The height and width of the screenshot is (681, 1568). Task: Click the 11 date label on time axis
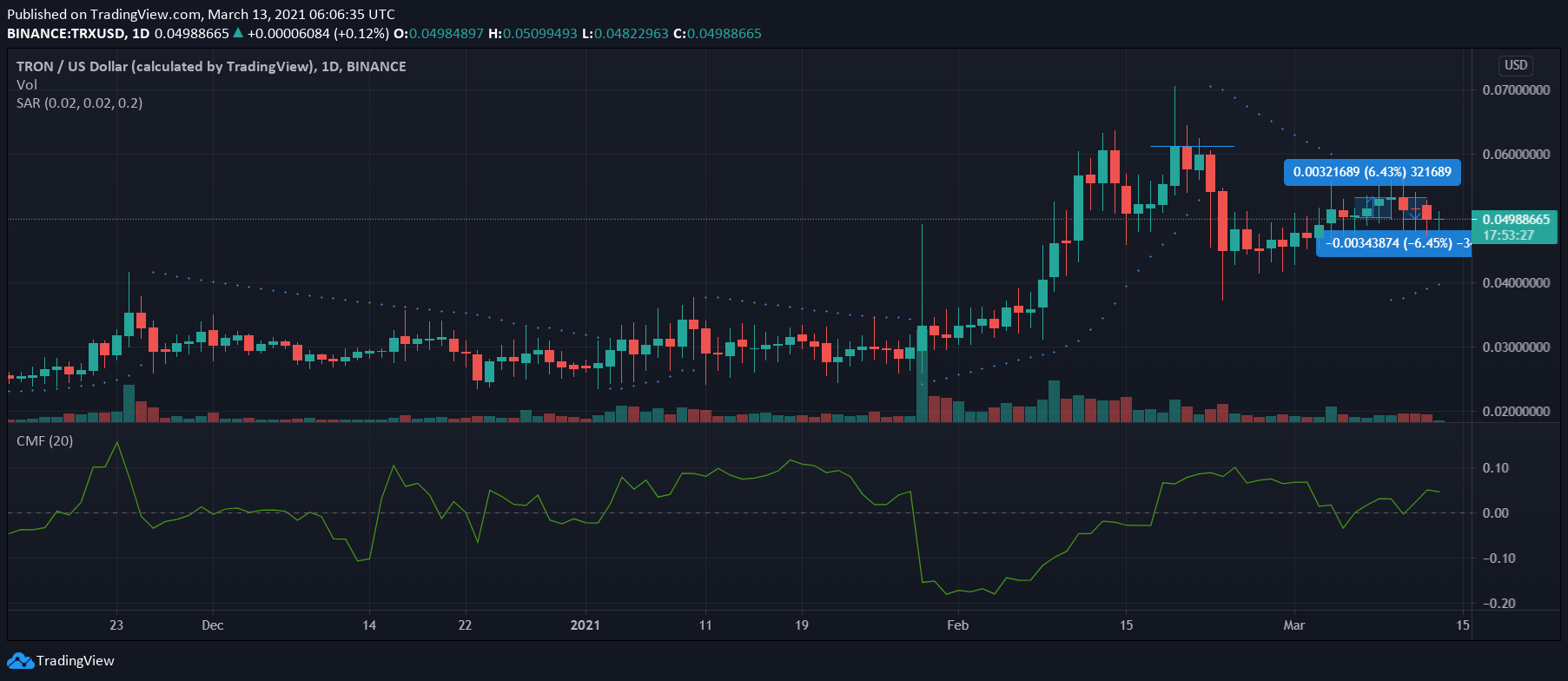pos(705,625)
